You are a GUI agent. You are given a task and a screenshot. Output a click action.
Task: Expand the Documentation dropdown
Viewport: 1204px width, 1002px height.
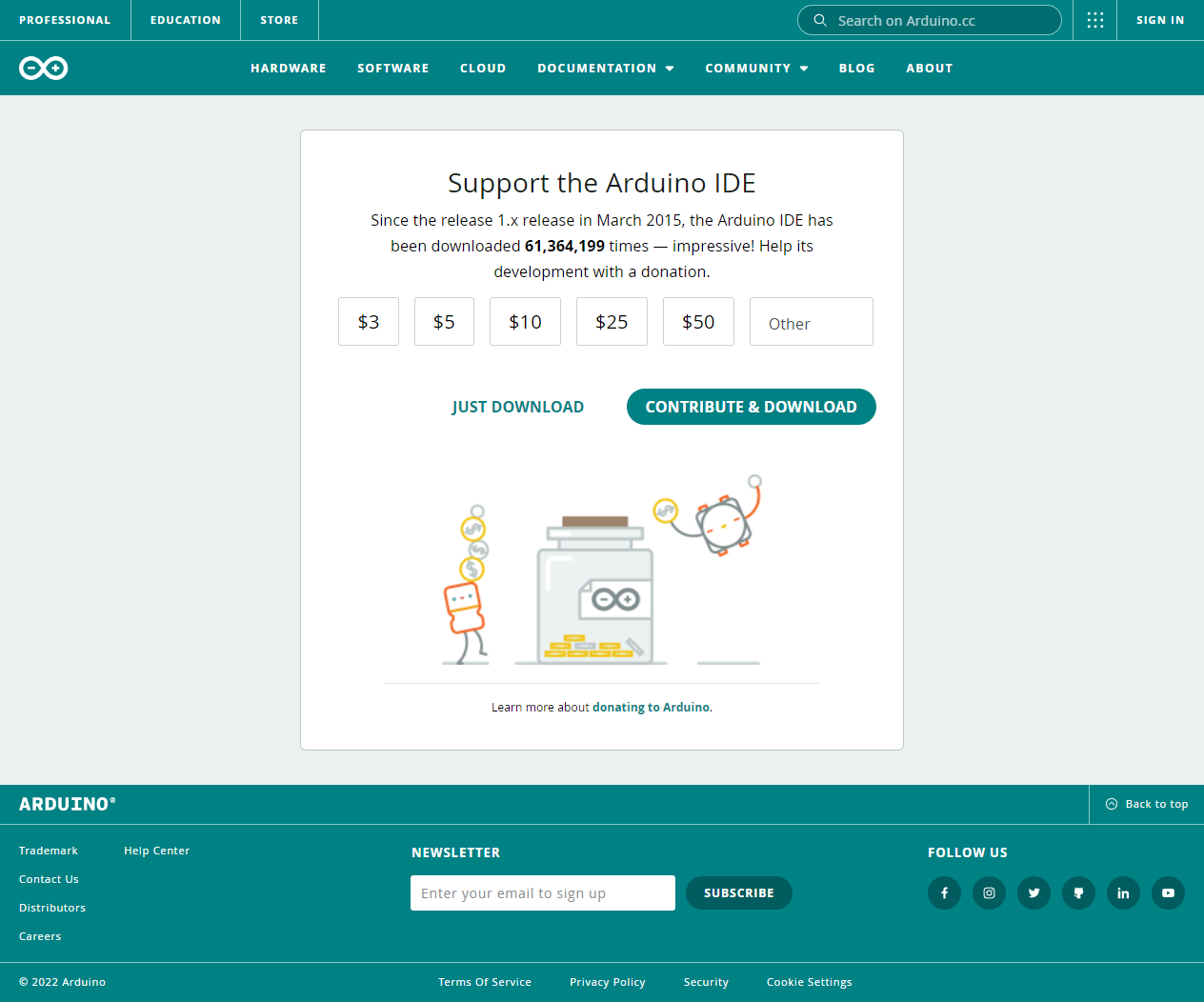[x=605, y=68]
